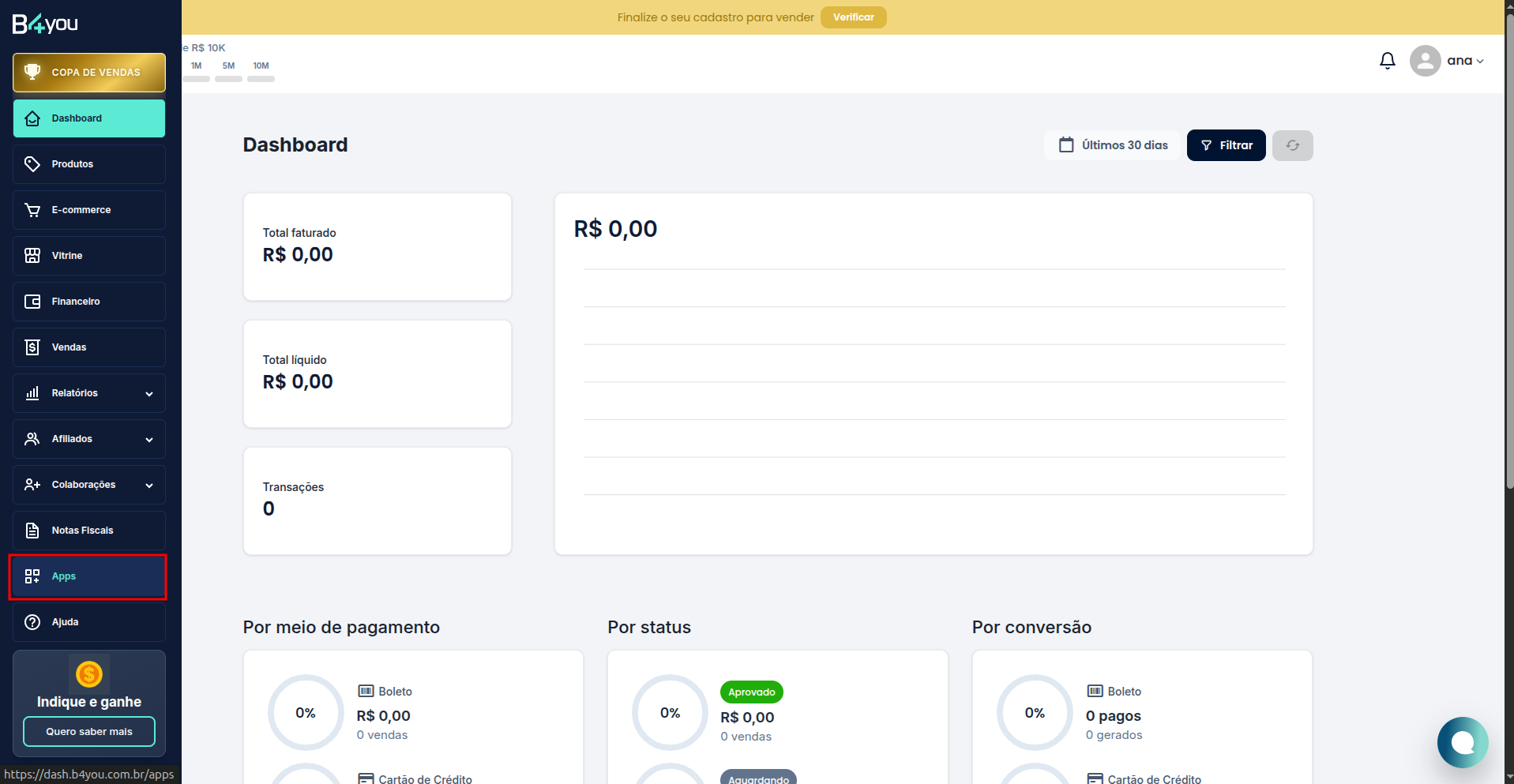This screenshot has width=1514, height=784.
Task: Click the Dashboard page heading
Action: pos(295,145)
